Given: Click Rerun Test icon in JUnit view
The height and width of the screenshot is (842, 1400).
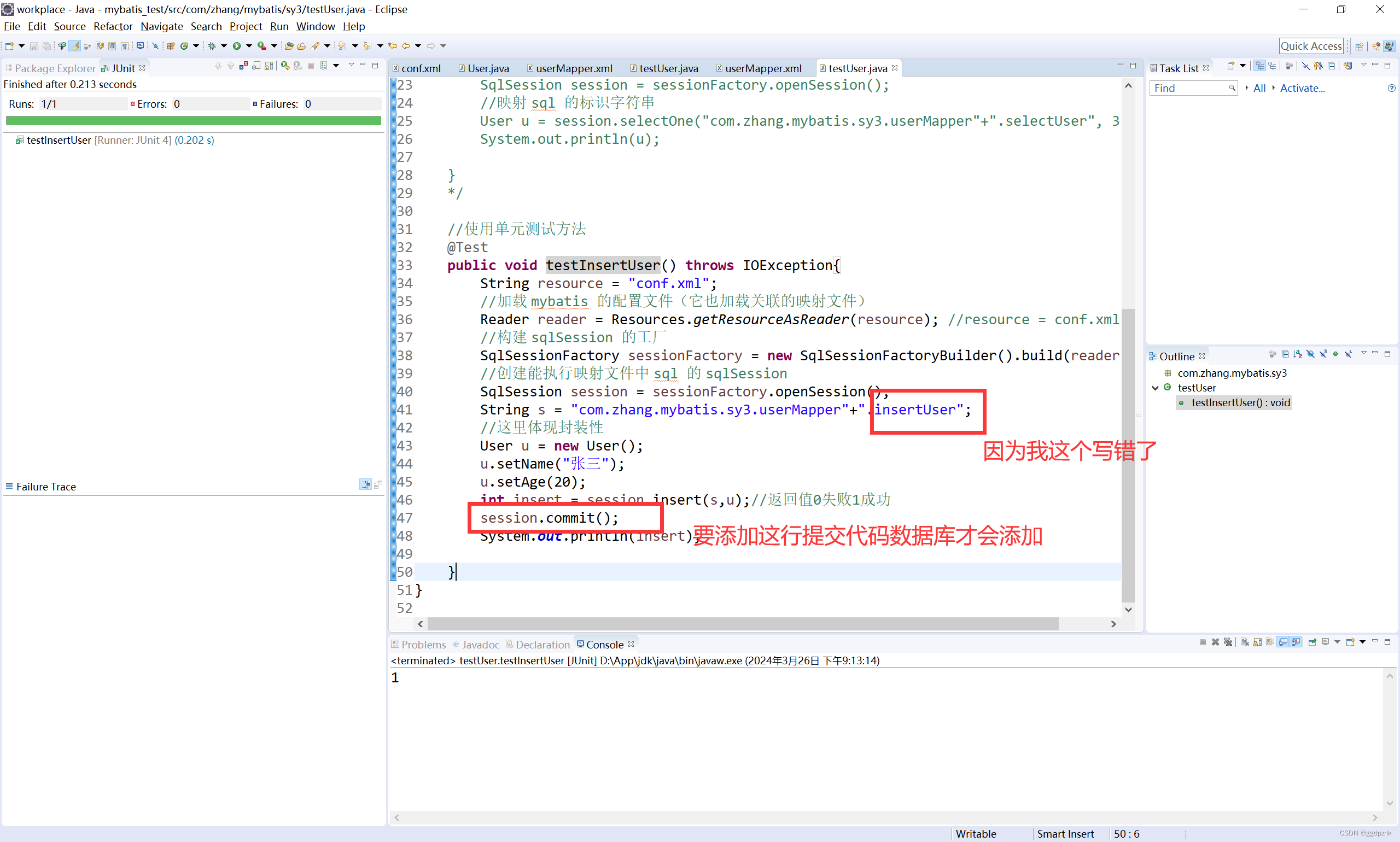Looking at the screenshot, I should [x=285, y=66].
